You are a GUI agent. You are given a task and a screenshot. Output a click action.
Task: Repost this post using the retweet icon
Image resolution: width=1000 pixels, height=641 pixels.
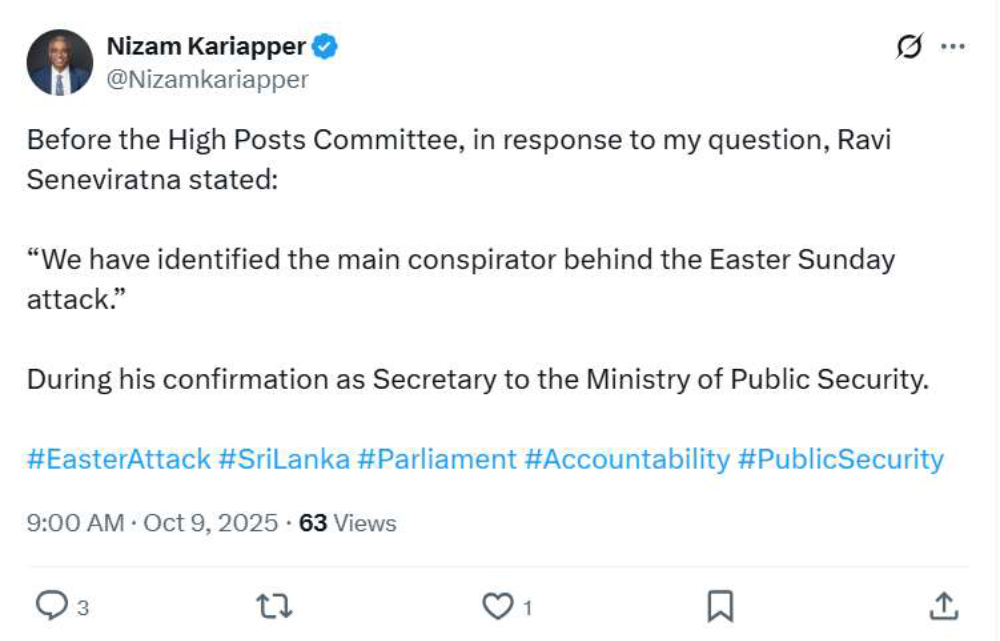[x=272, y=605]
